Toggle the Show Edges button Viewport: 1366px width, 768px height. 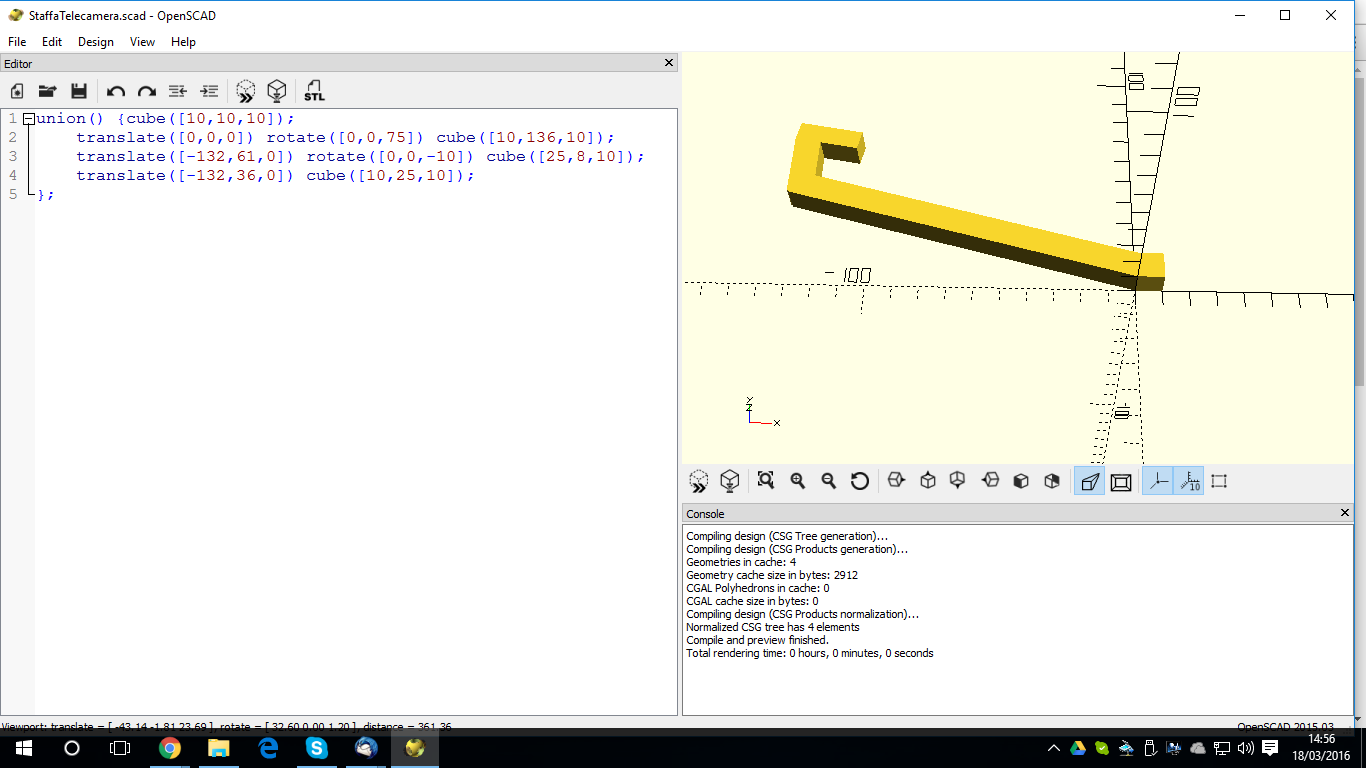click(x=1219, y=481)
